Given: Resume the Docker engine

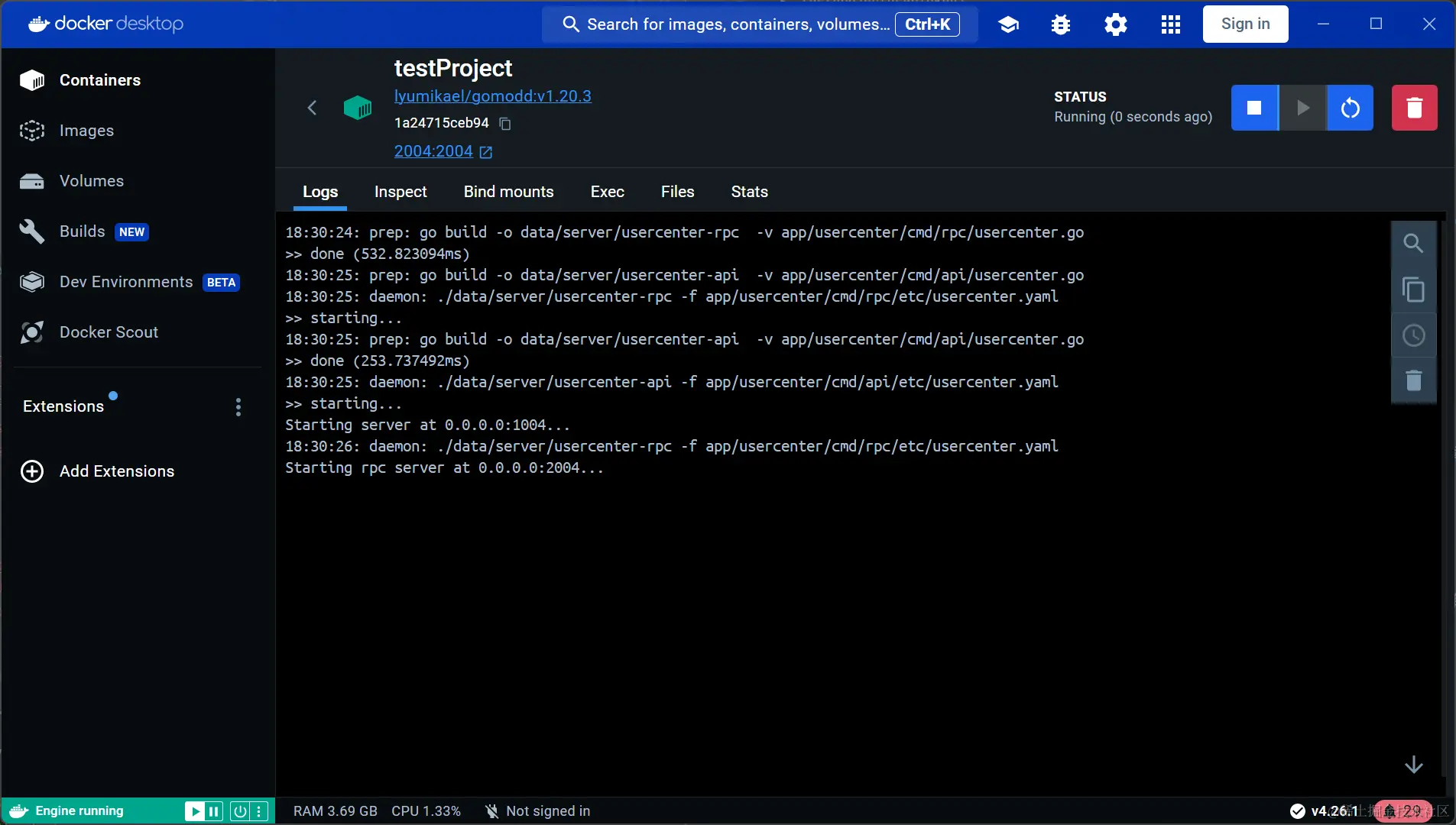Looking at the screenshot, I should click(x=194, y=811).
